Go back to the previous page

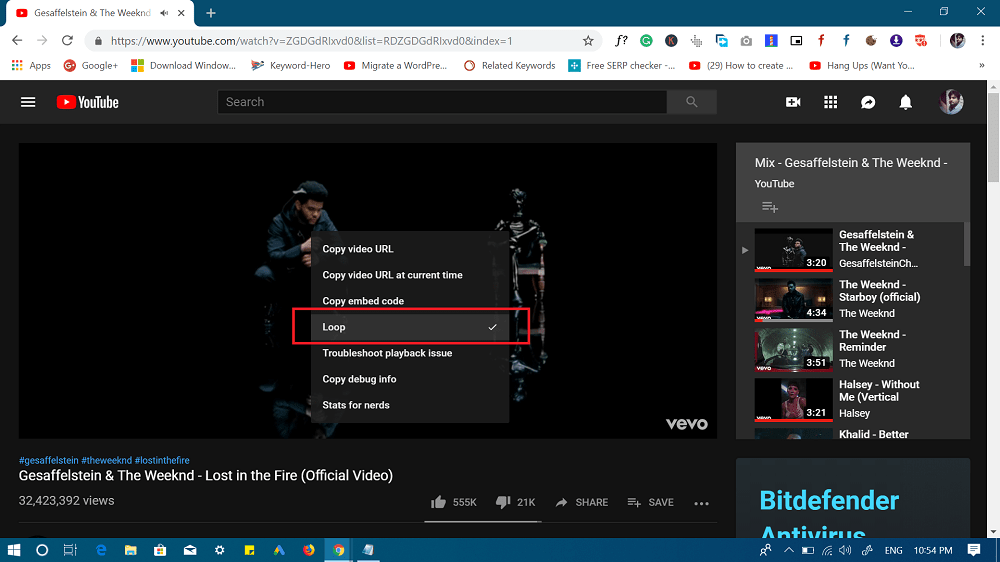(x=17, y=41)
